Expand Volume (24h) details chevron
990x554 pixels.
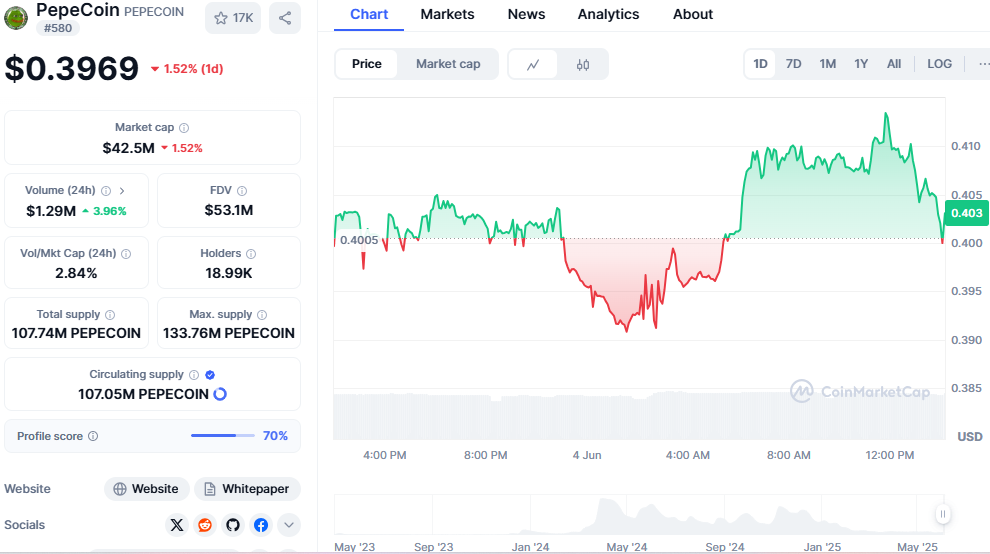click(x=122, y=191)
